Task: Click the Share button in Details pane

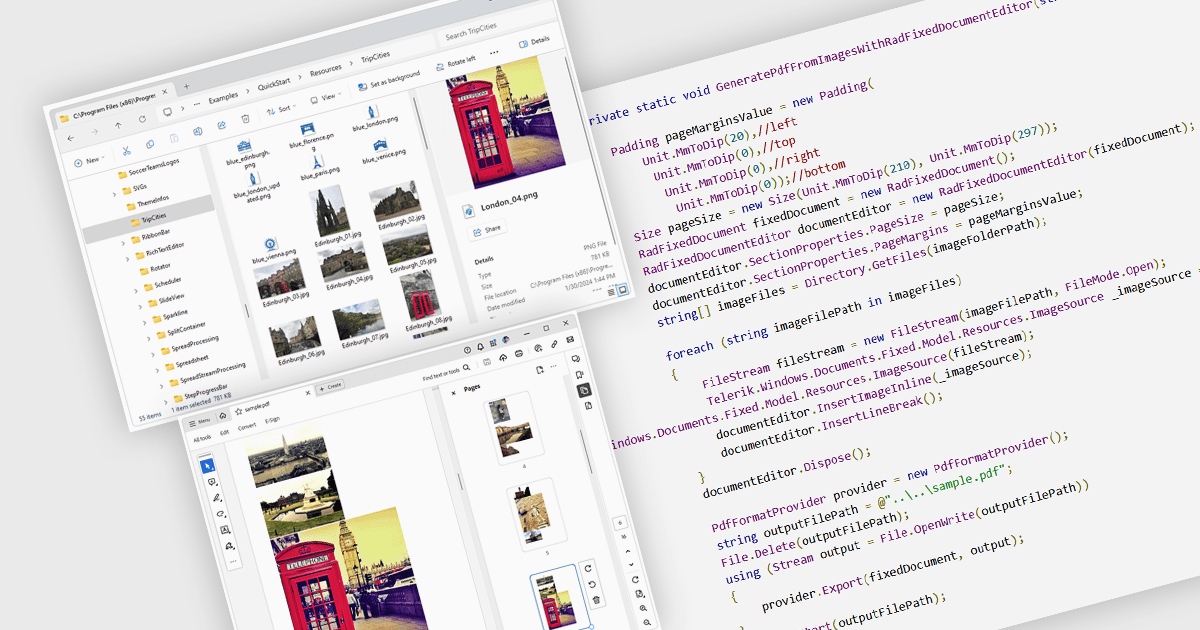Action: coord(487,229)
